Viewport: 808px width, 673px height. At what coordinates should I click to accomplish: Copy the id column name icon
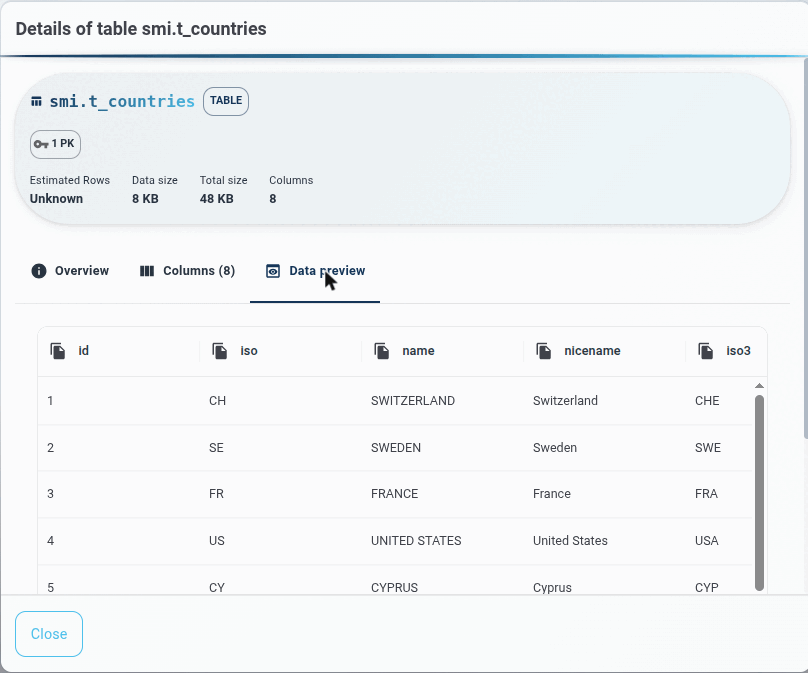point(58,351)
